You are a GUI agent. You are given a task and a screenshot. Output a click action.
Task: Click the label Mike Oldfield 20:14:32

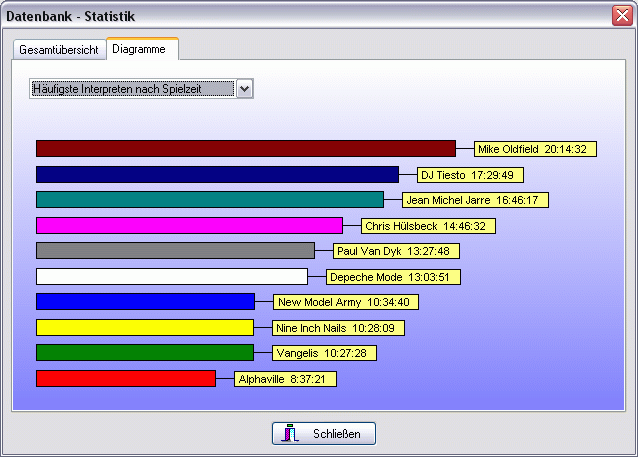pos(535,149)
